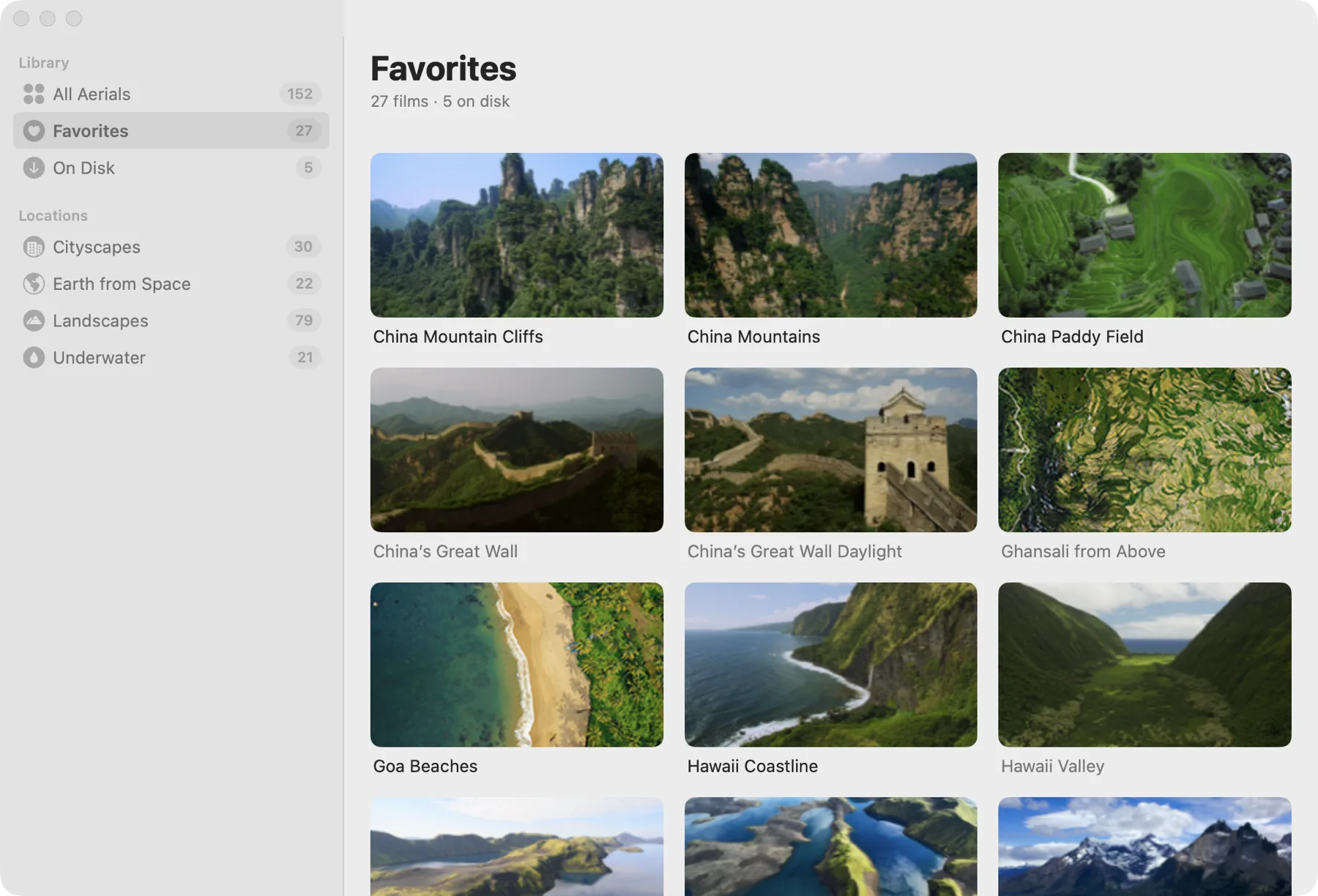Click the 27 count badge beside Favorites
1318x896 pixels.
[304, 131]
